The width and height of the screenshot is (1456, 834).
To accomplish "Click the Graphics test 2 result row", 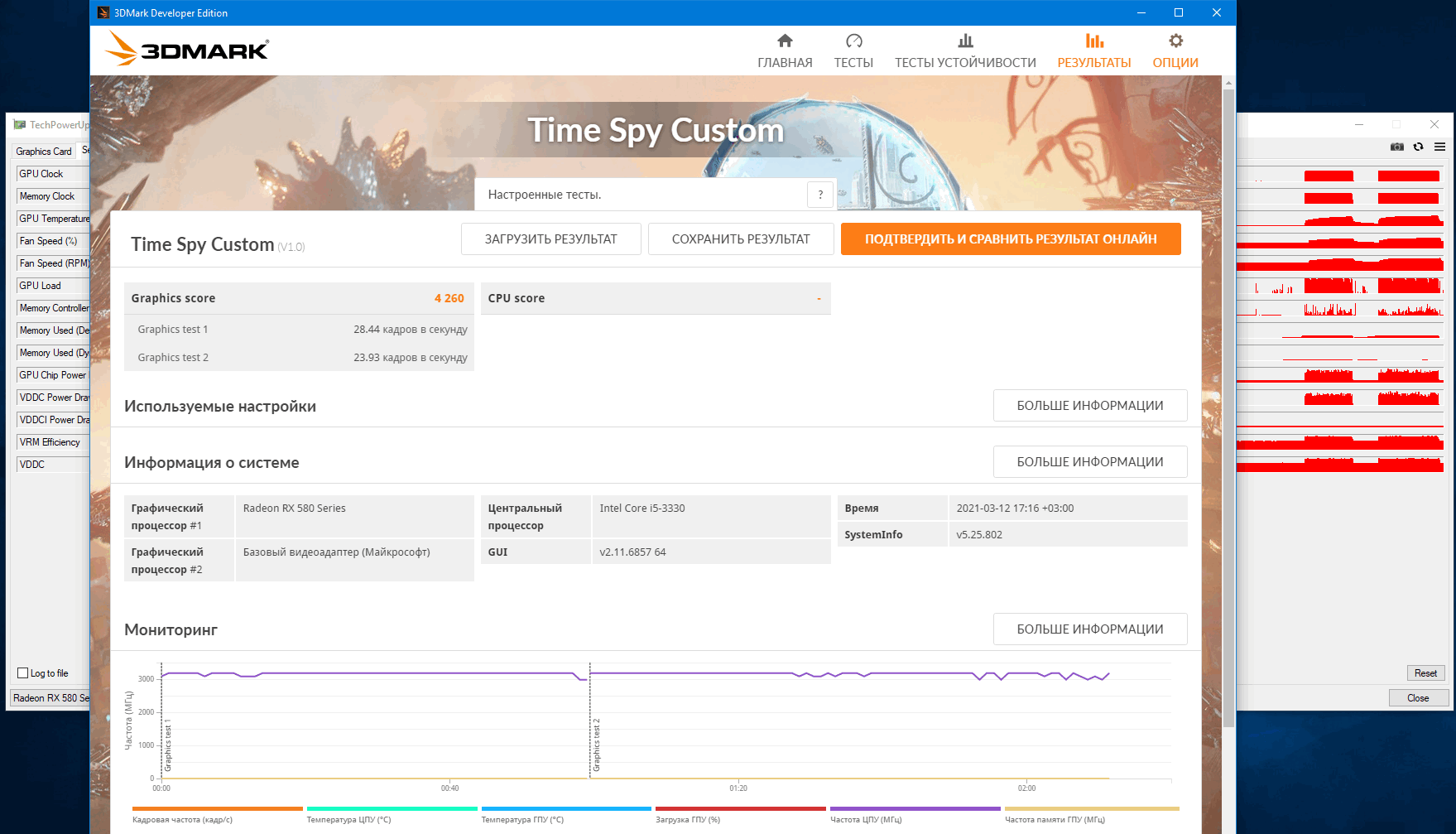I will (299, 358).
